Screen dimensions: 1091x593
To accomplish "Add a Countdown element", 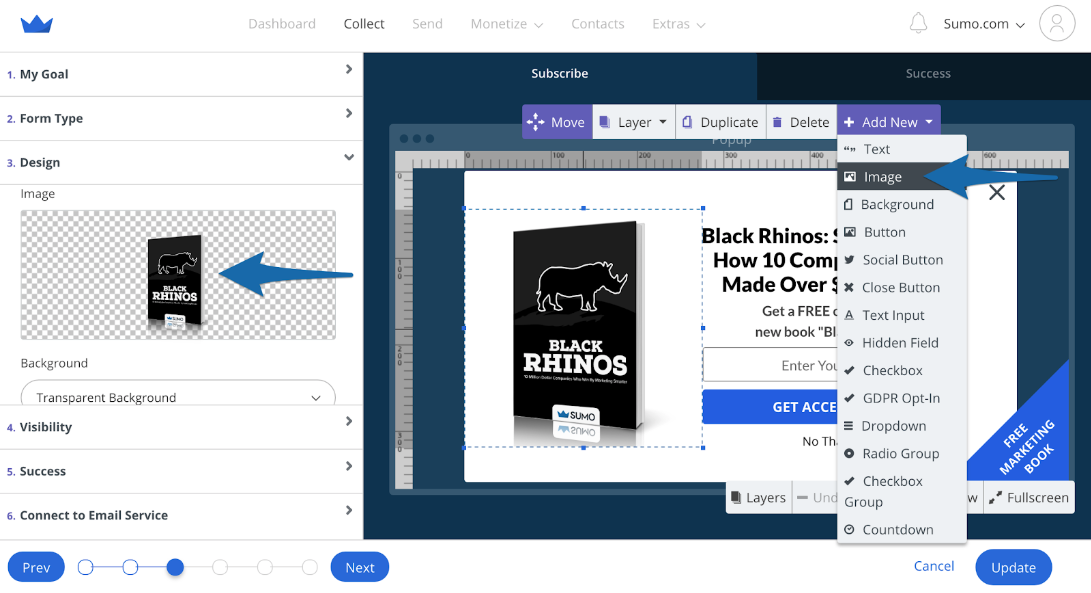I will 902,530.
